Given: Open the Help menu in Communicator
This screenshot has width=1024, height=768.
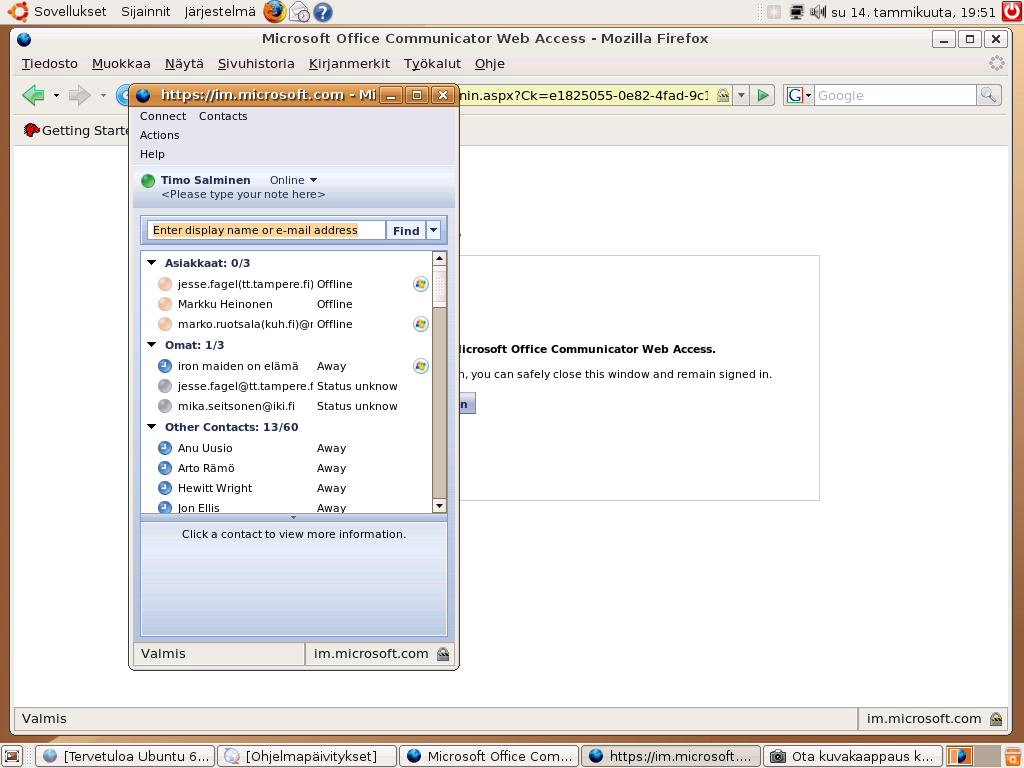Looking at the screenshot, I should pyautogui.click(x=152, y=154).
